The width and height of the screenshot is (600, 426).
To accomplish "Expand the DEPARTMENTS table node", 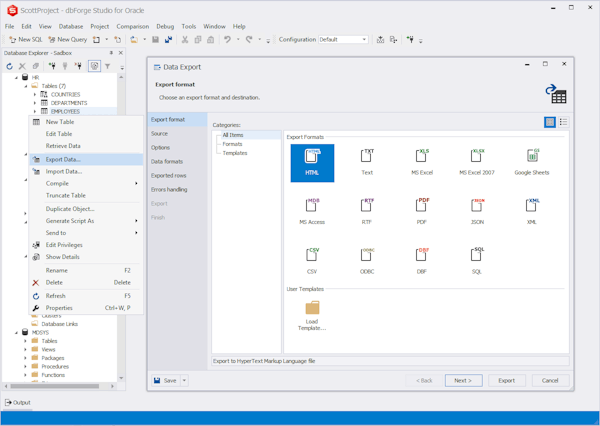I will tap(35, 103).
